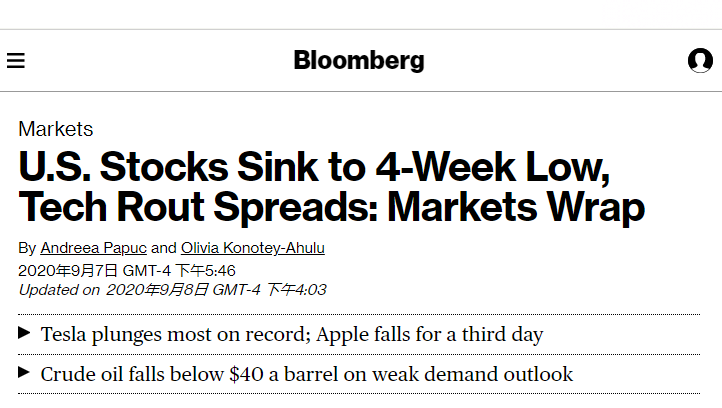Expand the Crude oil bullet triangle

click(x=25, y=374)
